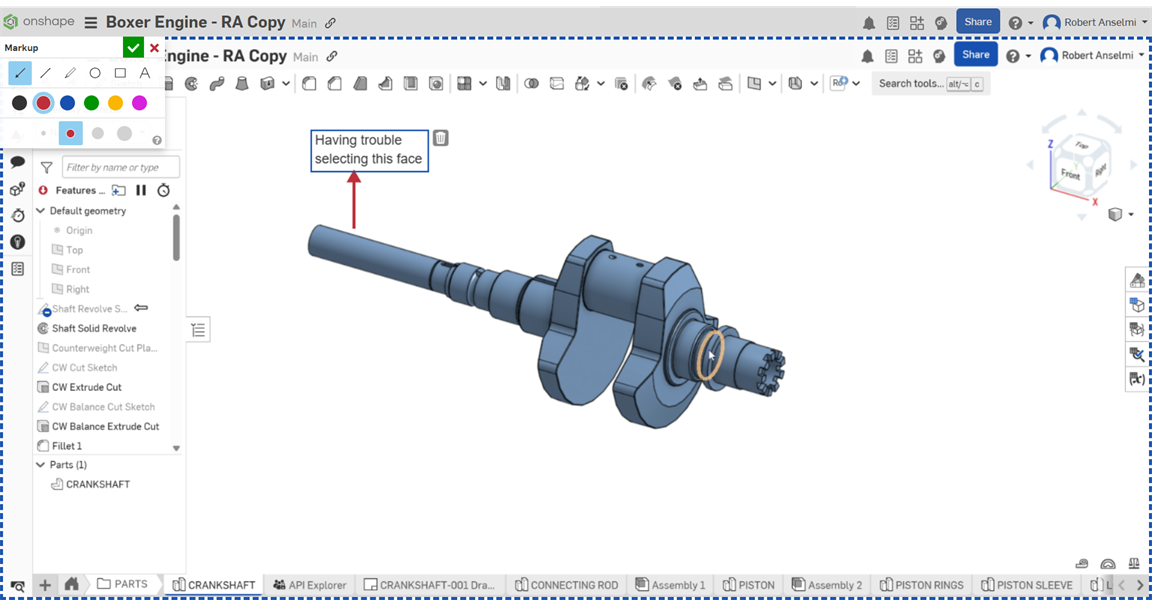Click the Filter by name or type field
Image resolution: width=1152 pixels, height=600 pixels.
pyautogui.click(x=120, y=167)
